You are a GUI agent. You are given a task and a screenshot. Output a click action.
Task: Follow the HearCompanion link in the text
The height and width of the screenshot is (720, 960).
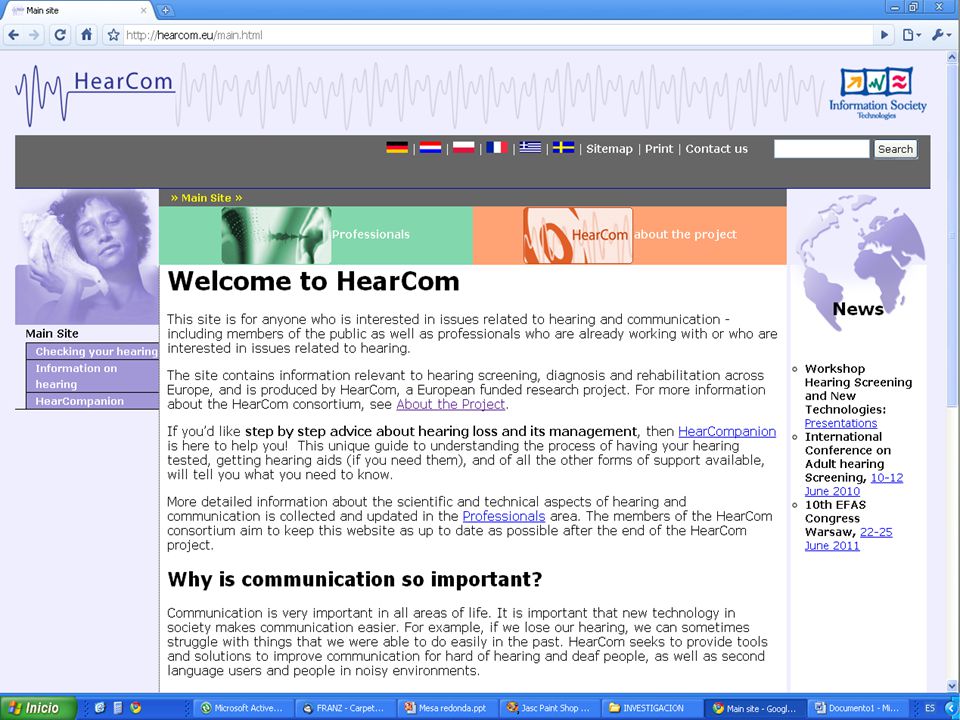[x=727, y=431]
